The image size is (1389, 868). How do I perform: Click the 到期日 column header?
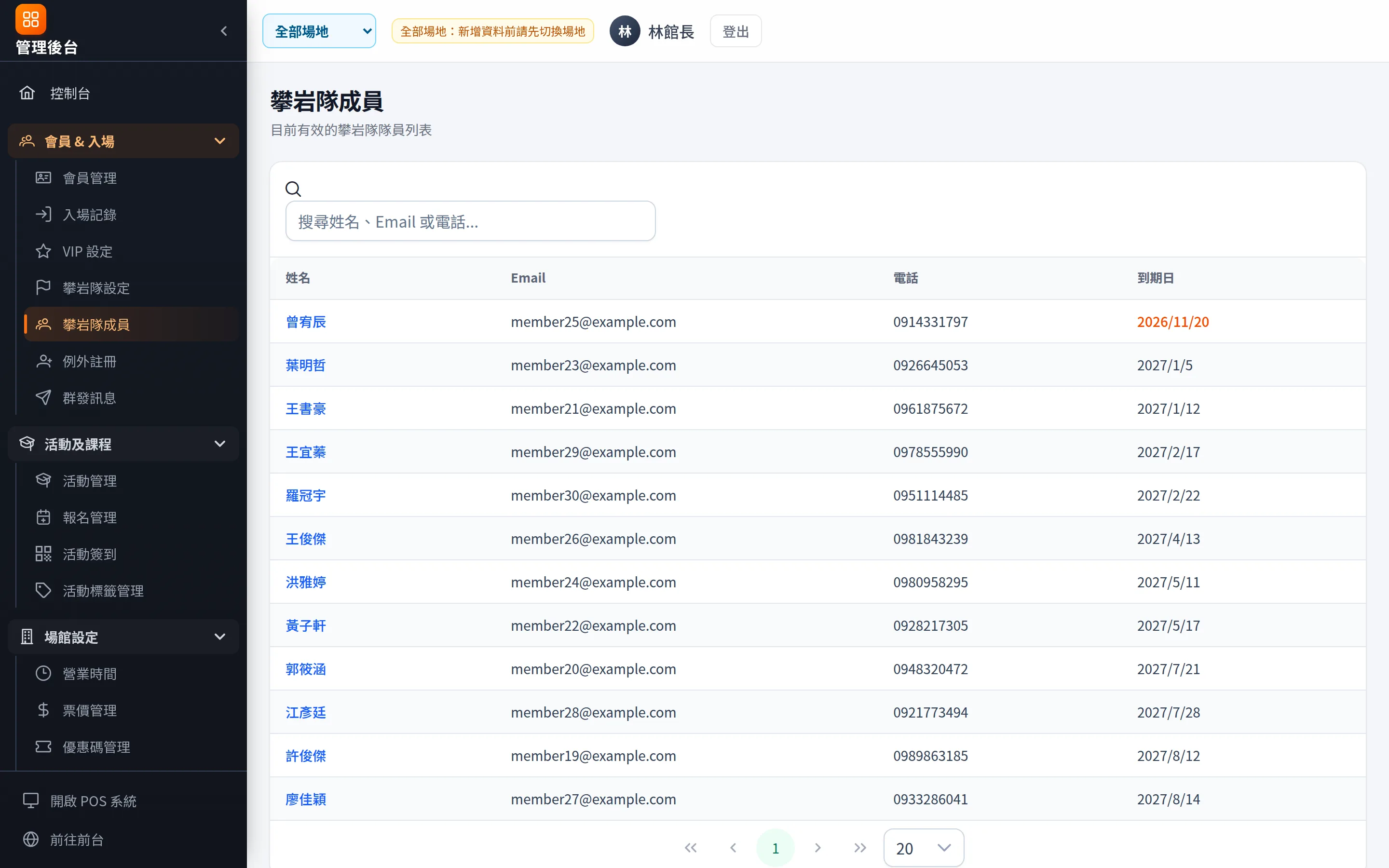click(x=1155, y=278)
